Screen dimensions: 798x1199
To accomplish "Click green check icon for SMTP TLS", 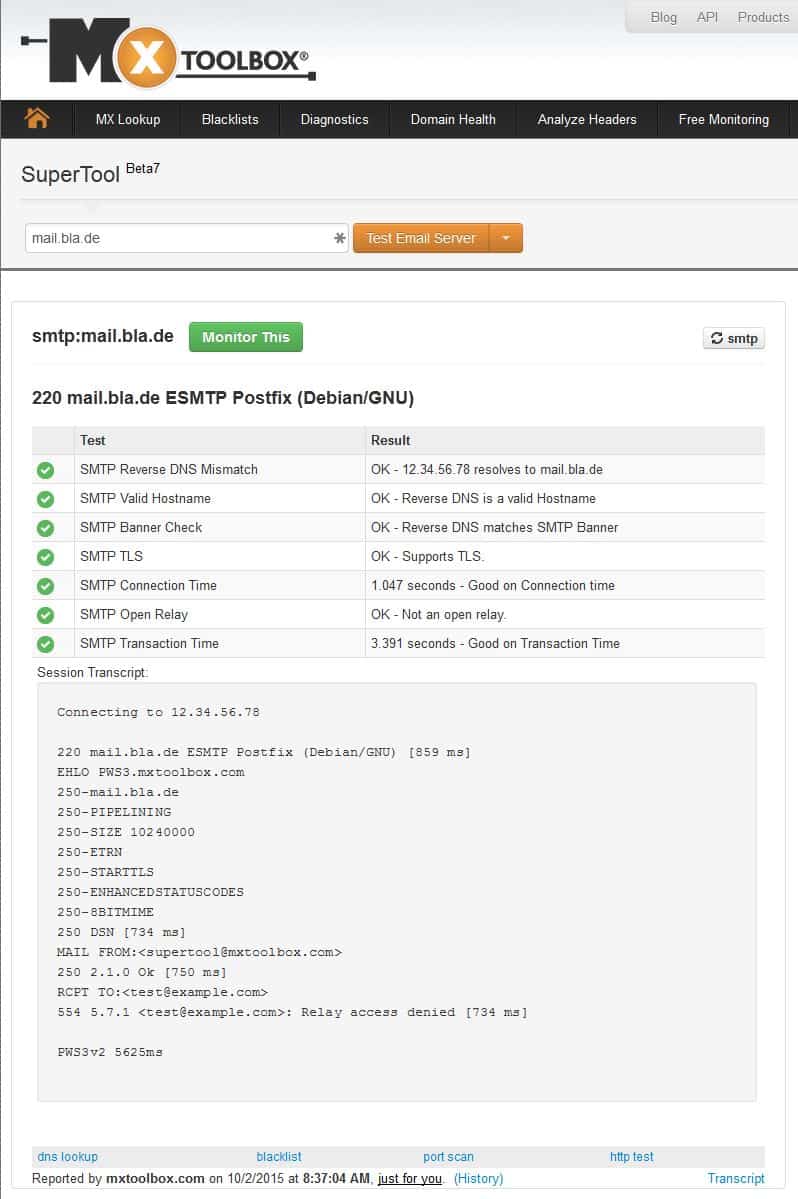I will click(x=46, y=557).
